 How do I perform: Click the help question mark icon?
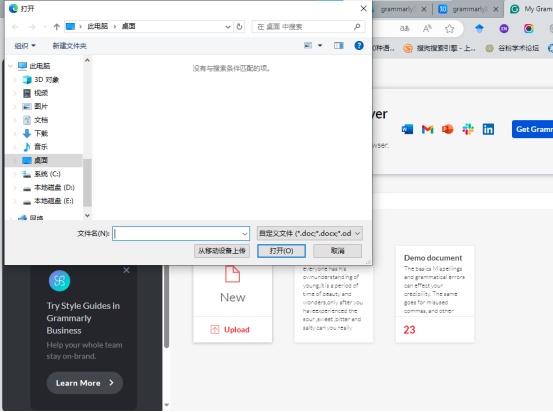click(359, 46)
